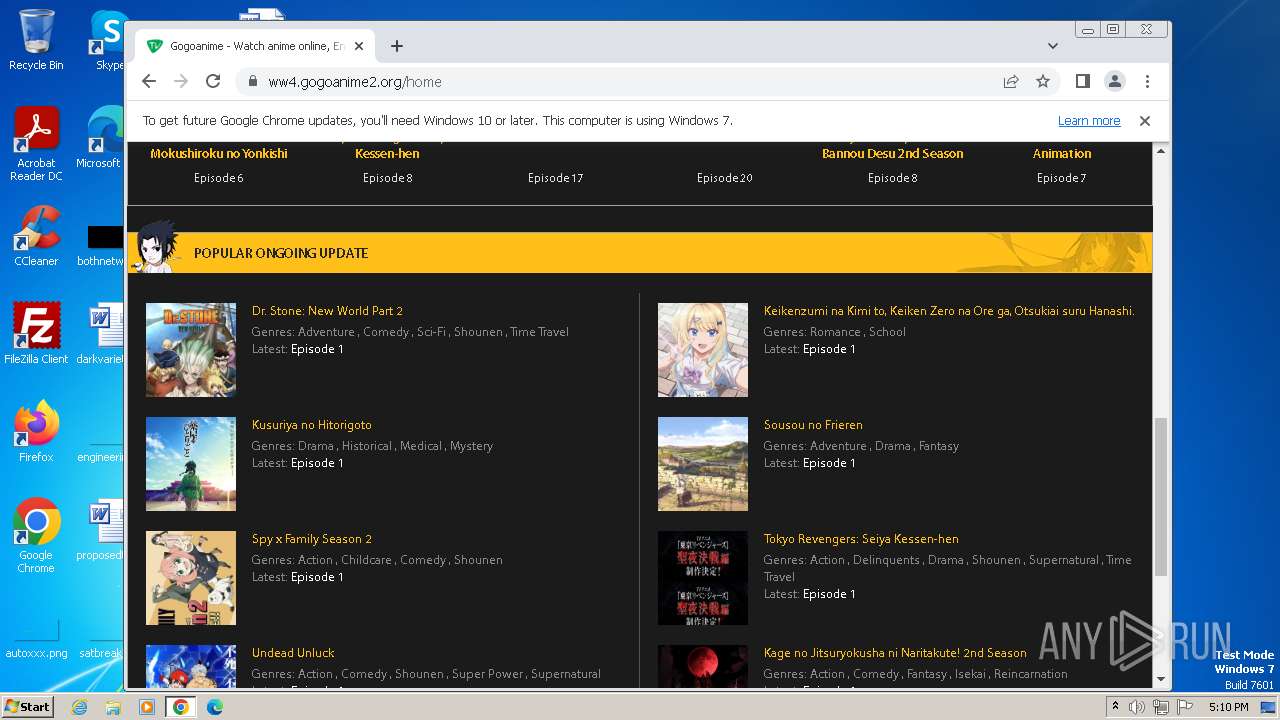Click scrollbar down arrow
The height and width of the screenshot is (720, 1280).
coord(1161,679)
